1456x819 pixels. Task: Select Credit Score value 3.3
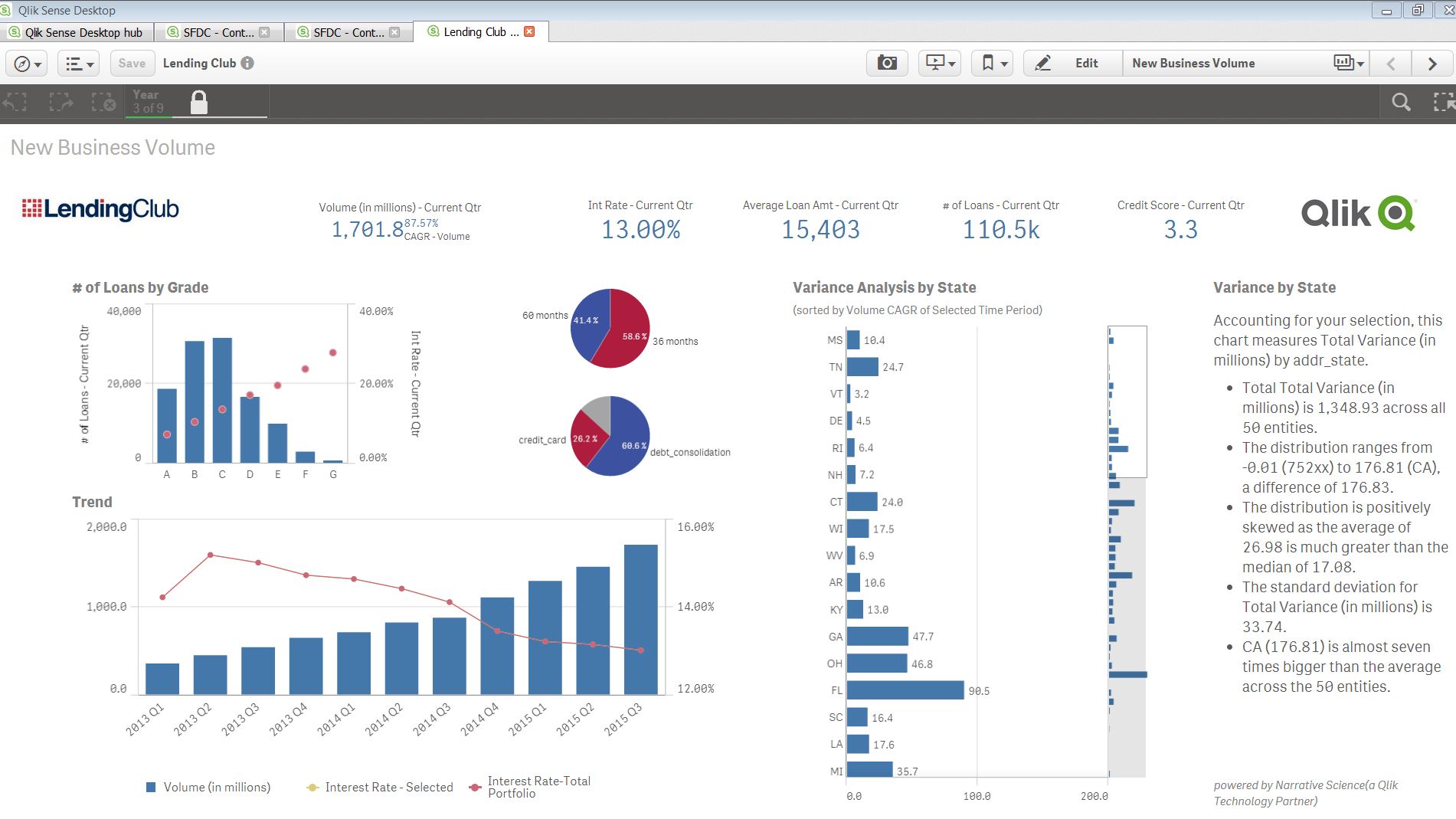click(1180, 229)
